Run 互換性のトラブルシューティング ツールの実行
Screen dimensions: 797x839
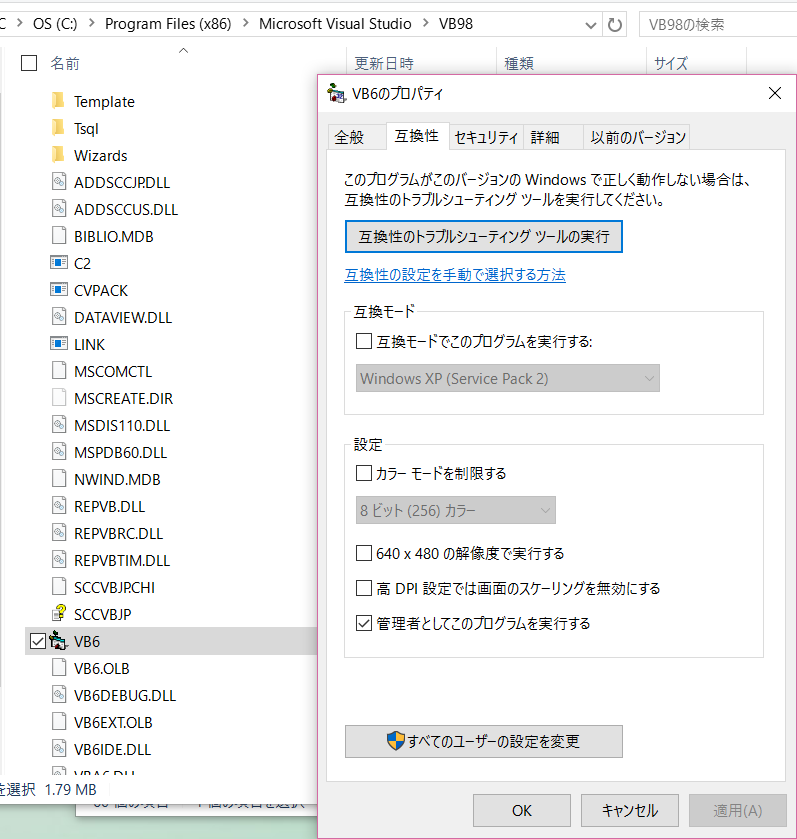[484, 237]
